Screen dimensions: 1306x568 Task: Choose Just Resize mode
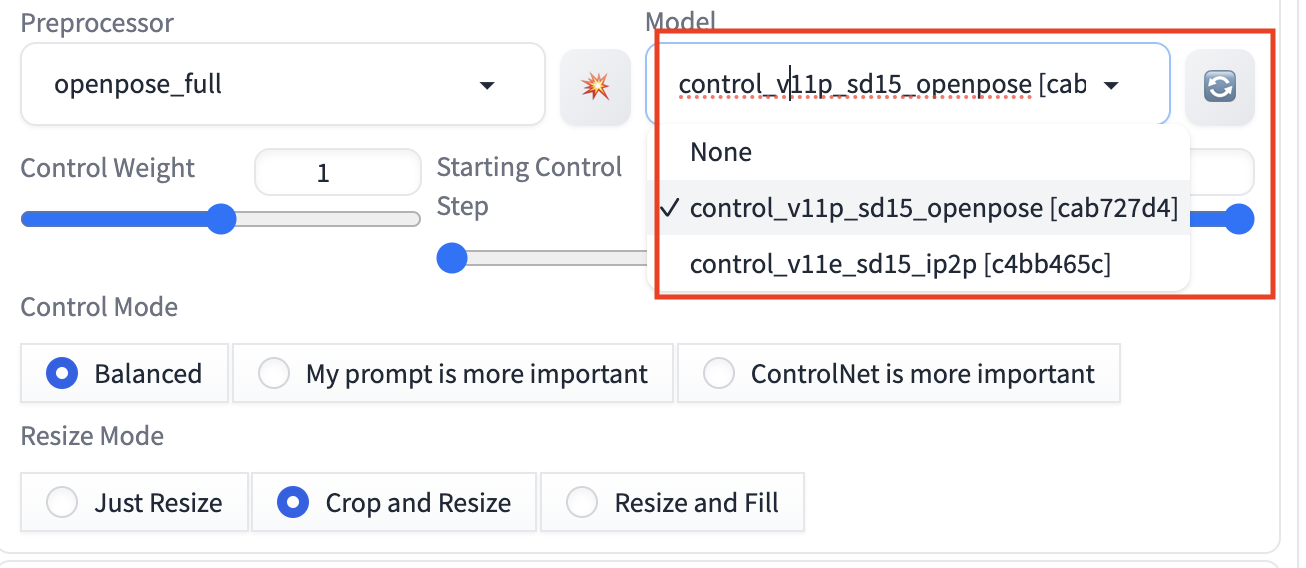[x=62, y=502]
